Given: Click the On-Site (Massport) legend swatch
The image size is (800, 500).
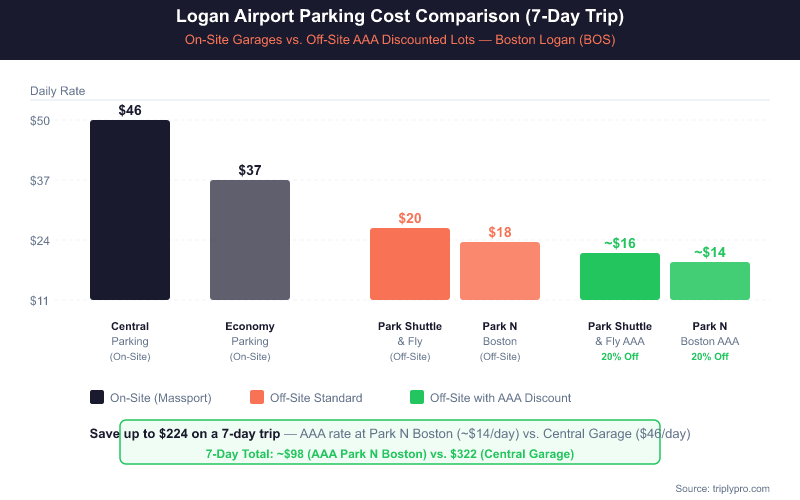Looking at the screenshot, I should tap(97, 397).
